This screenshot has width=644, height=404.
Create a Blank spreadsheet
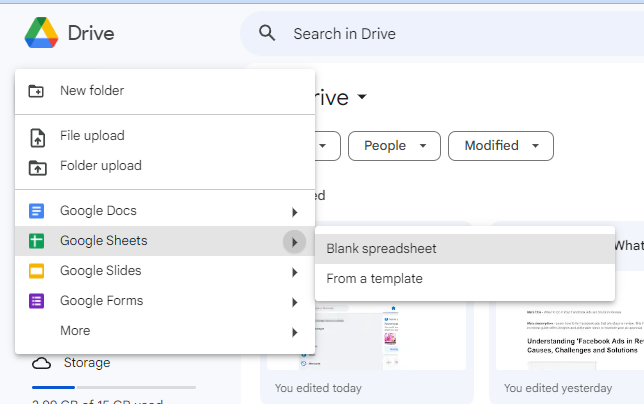coord(465,249)
